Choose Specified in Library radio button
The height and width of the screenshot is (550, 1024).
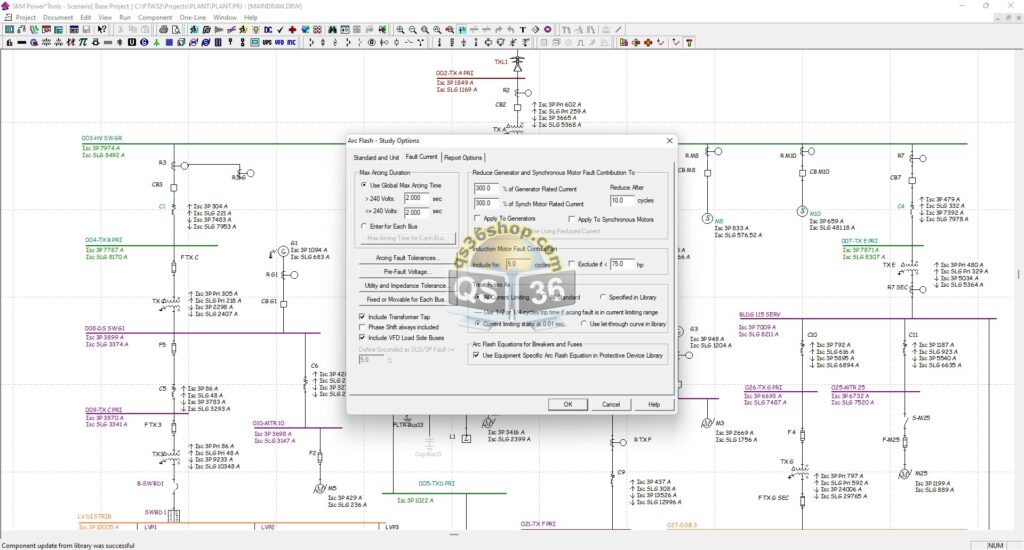[x=603, y=296]
